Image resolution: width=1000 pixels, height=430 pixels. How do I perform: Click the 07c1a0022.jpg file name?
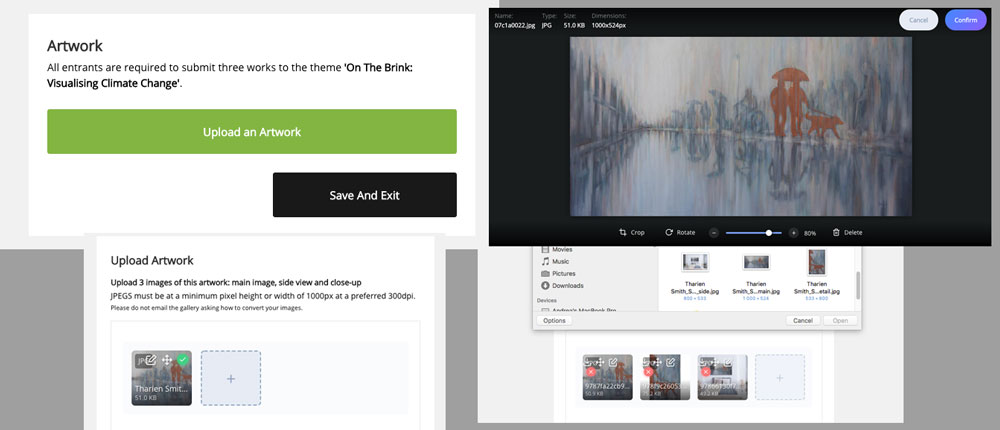pyautogui.click(x=515, y=26)
